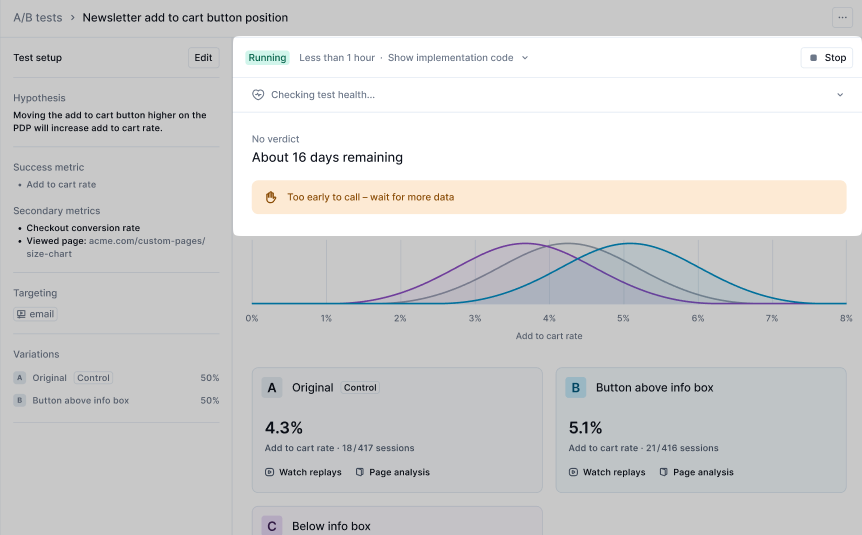Image resolution: width=862 pixels, height=535 pixels.
Task: Click the Below info box card title
Action: click(x=331, y=526)
